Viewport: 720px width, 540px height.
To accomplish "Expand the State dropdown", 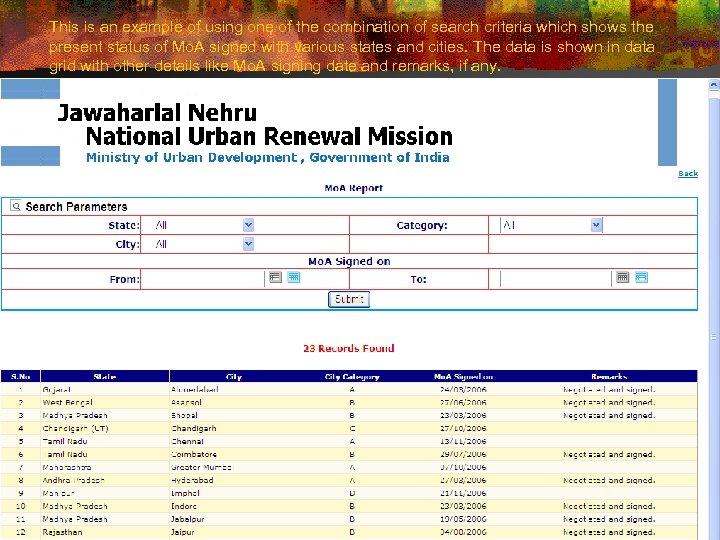I will pyautogui.click(x=248, y=225).
